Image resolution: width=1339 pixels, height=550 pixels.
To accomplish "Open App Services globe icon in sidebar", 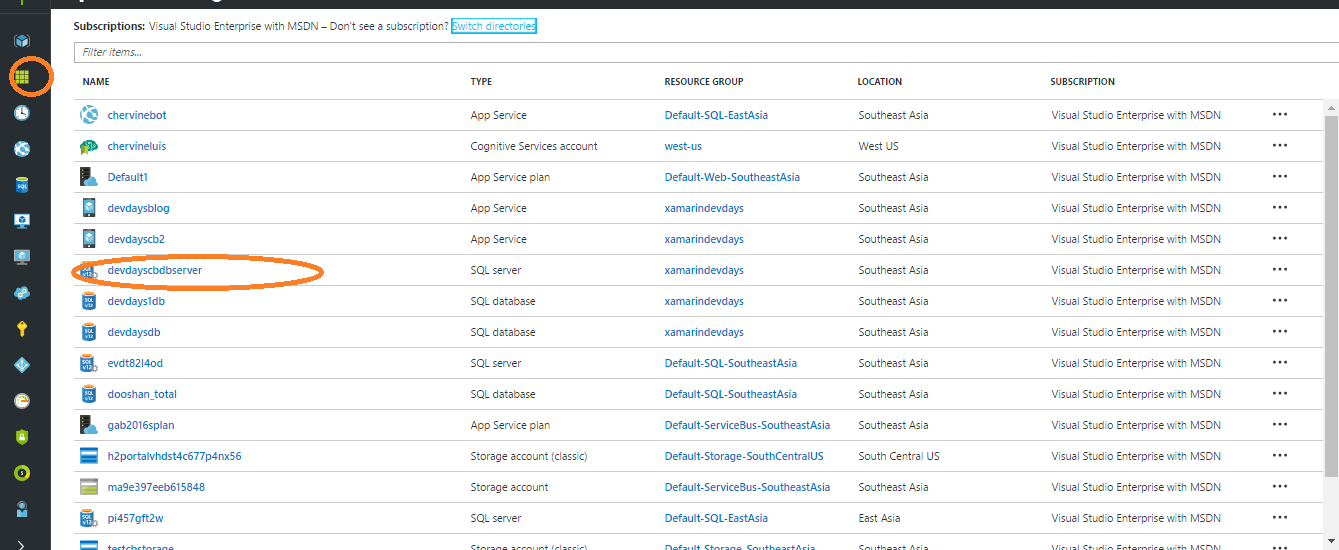I will click(x=22, y=149).
